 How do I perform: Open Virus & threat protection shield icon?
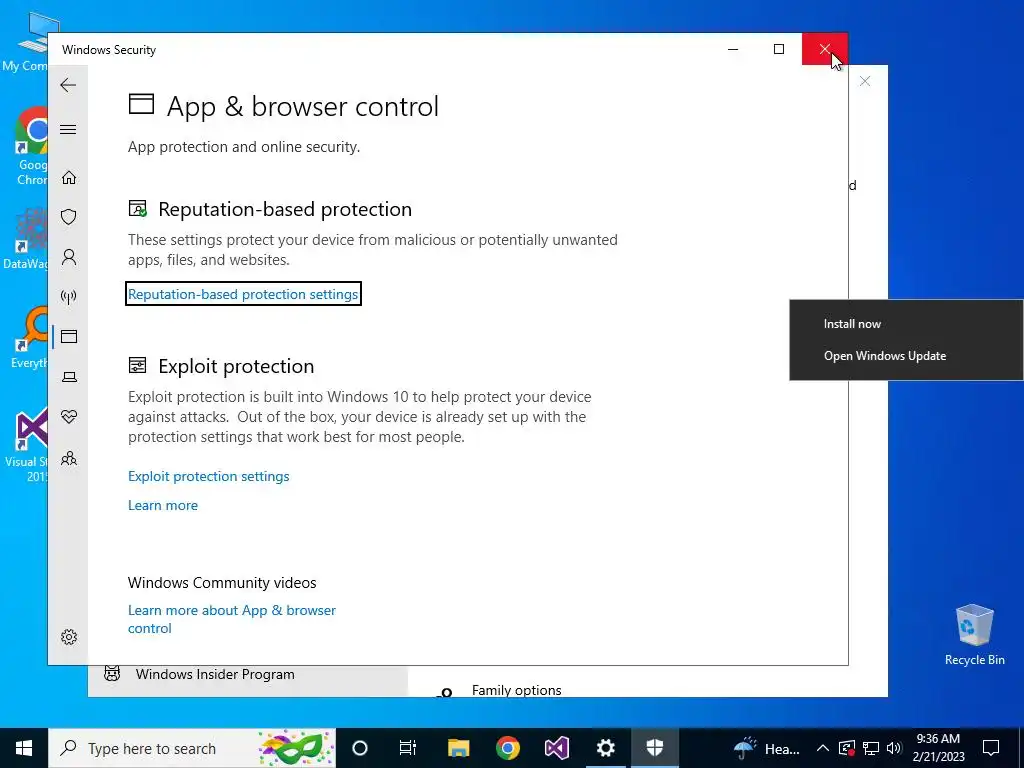pos(69,217)
